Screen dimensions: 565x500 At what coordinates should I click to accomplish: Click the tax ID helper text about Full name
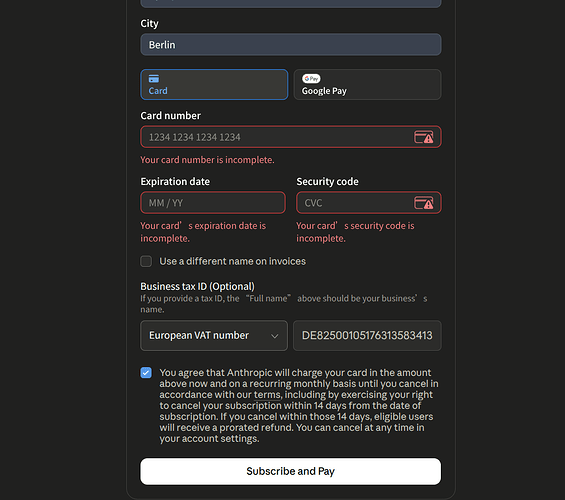284,304
